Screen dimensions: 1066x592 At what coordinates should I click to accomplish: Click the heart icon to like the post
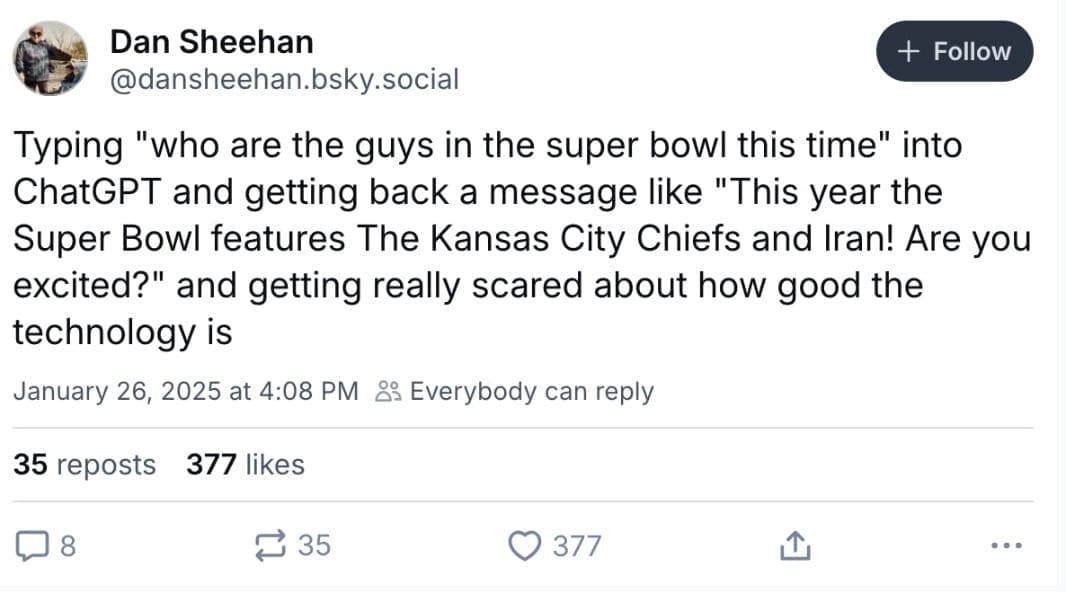point(524,545)
